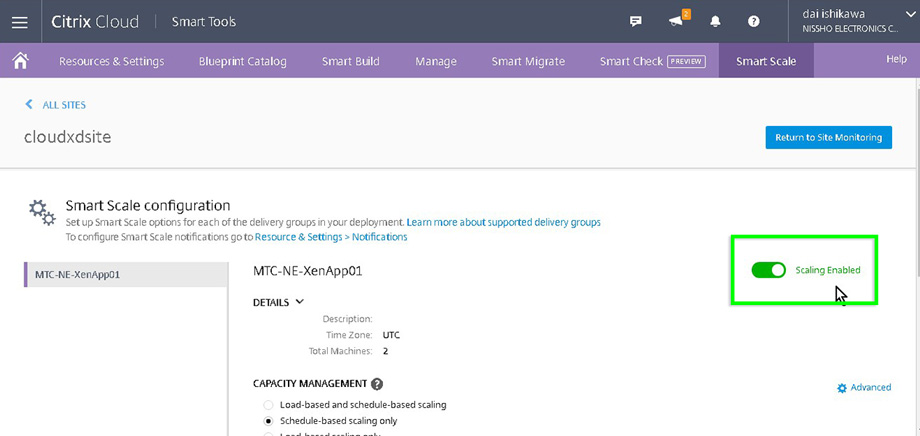Image resolution: width=920 pixels, height=436 pixels.
Task: Select Schedule-based scaling only option
Action: click(268, 421)
